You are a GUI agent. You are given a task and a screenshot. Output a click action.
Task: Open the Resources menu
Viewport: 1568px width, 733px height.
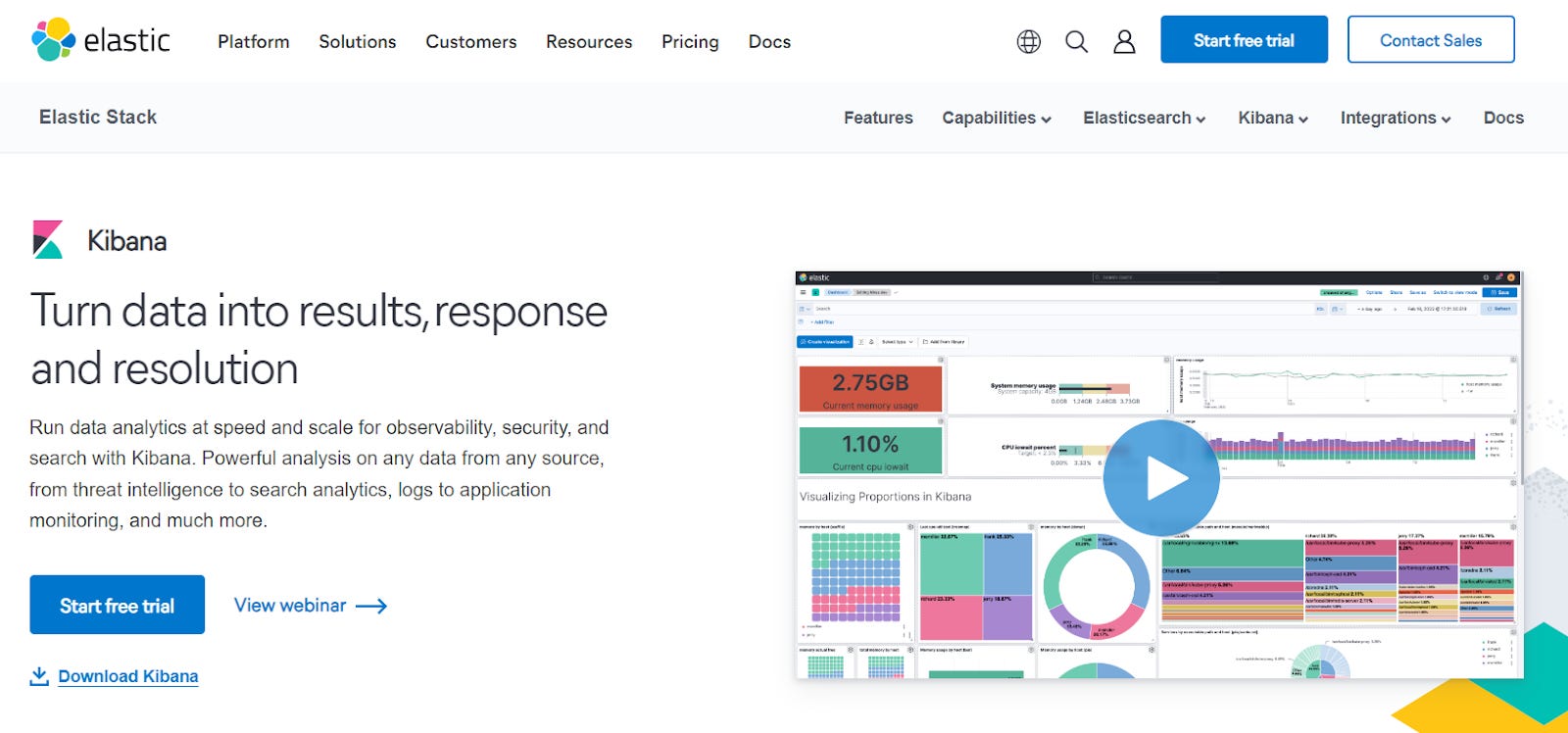pyautogui.click(x=589, y=41)
